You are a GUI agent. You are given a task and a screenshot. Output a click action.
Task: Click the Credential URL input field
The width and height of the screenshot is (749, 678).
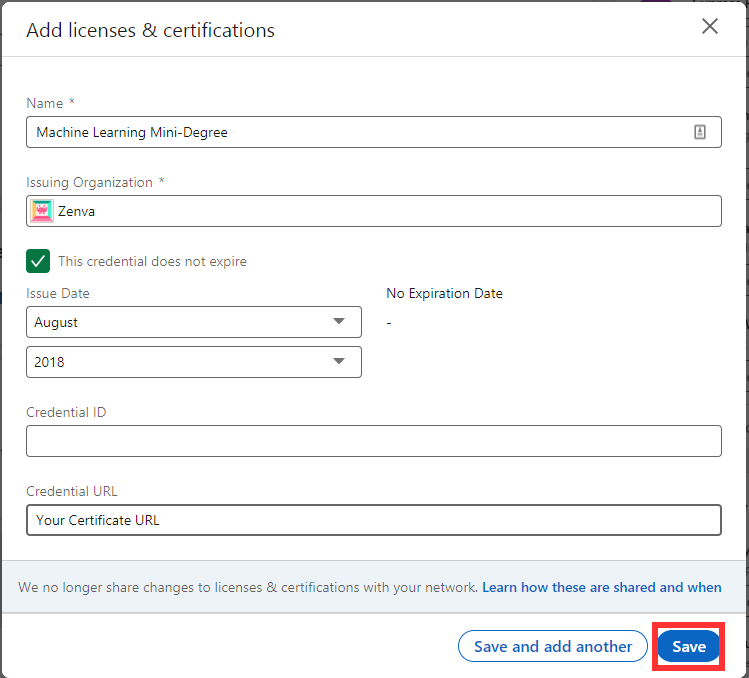(x=374, y=520)
